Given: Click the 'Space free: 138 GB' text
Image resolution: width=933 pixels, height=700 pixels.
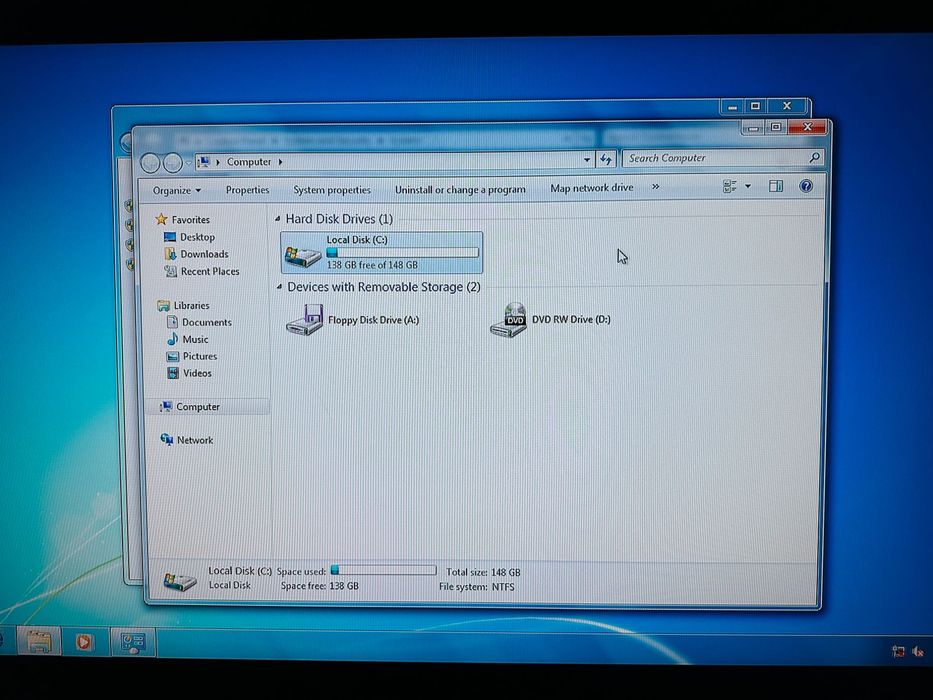Looking at the screenshot, I should [x=320, y=586].
